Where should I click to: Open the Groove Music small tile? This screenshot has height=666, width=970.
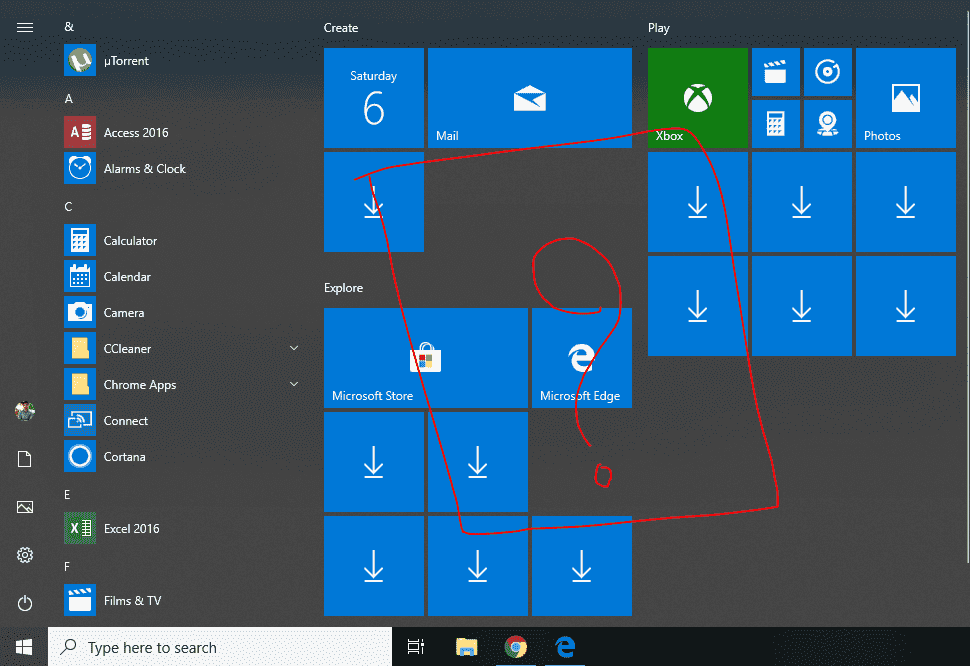tap(828, 72)
